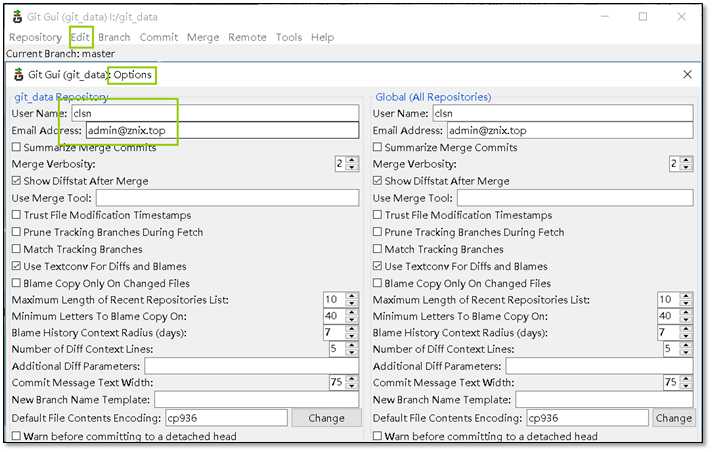Enable global Warn before committing detached head

coord(377,436)
